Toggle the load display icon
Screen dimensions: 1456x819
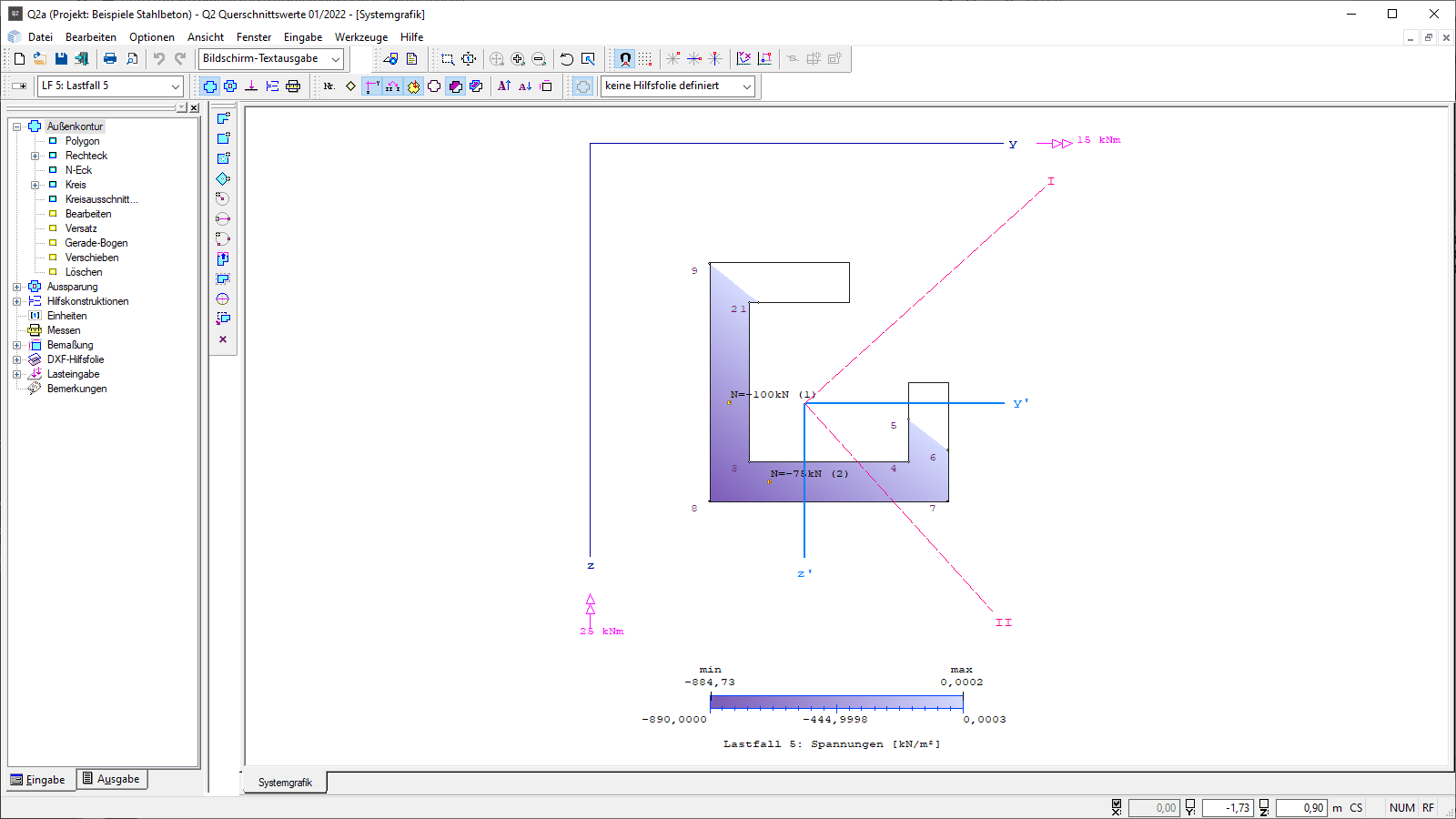point(414,86)
